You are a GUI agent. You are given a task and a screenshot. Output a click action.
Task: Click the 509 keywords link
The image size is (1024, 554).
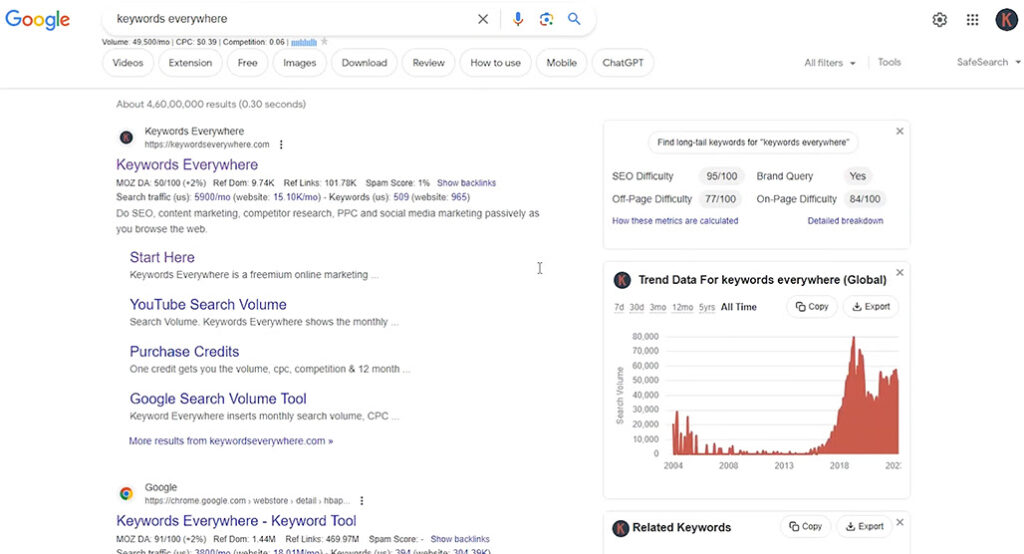(x=401, y=197)
